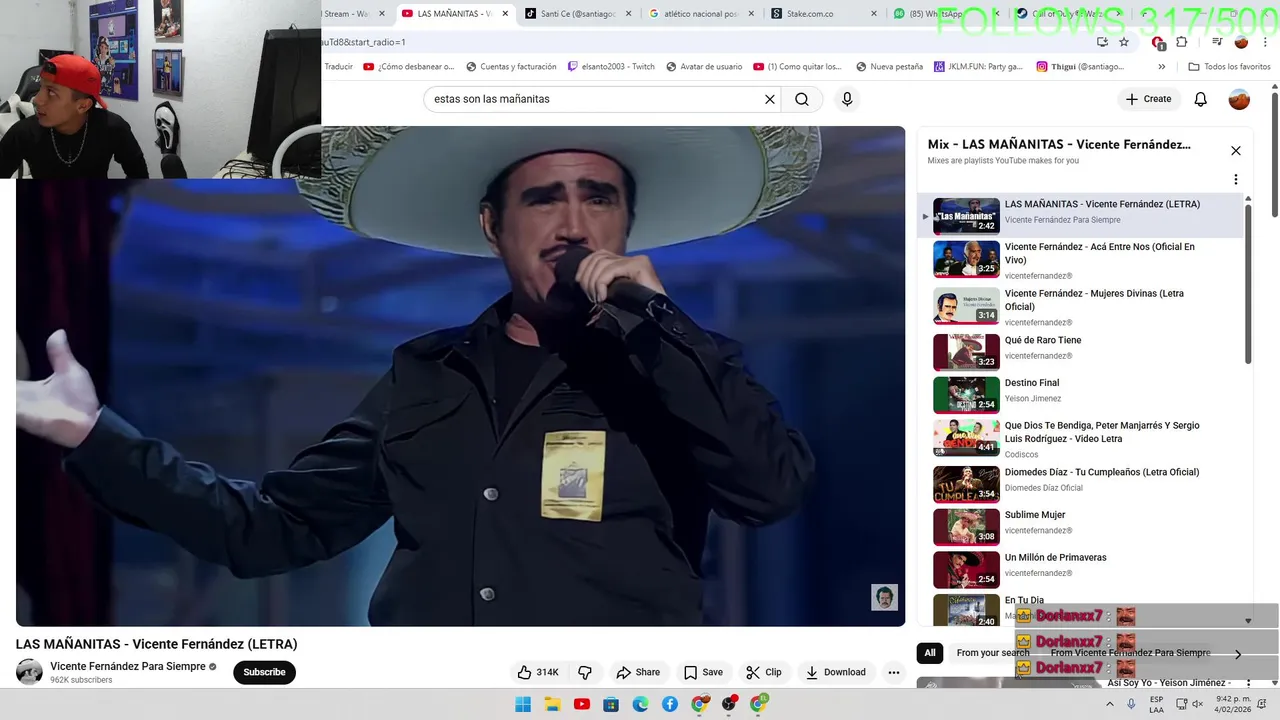
Task: Show next filter chips with the arrow
Action: 1238,655
